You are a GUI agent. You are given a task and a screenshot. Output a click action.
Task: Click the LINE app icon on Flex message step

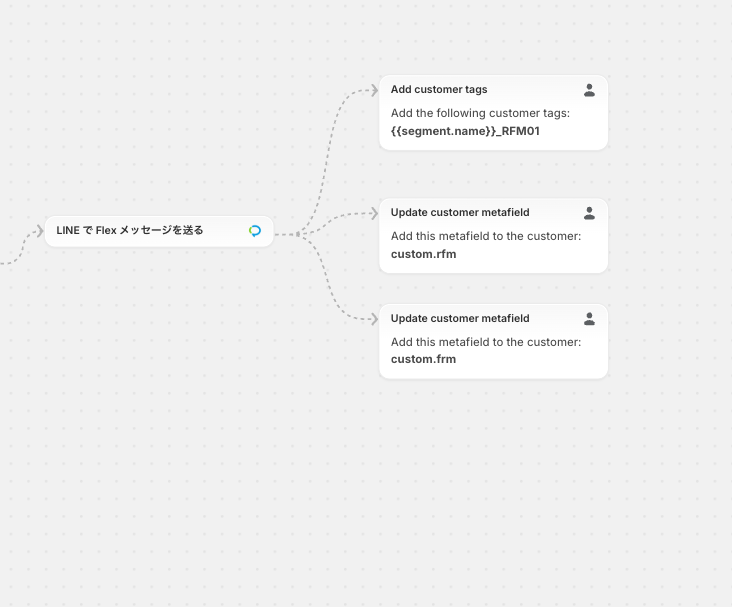pos(255,231)
